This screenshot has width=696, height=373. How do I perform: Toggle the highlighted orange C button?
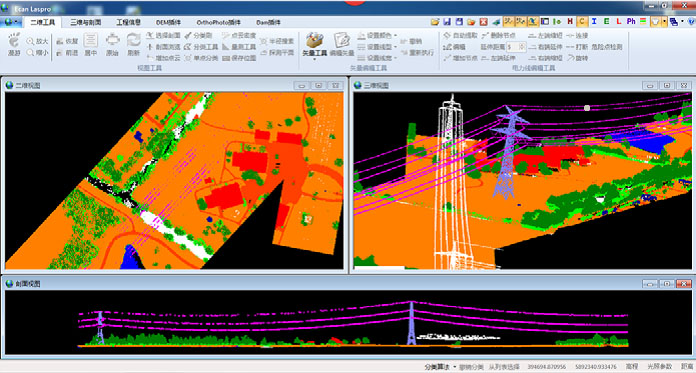(x=582, y=21)
